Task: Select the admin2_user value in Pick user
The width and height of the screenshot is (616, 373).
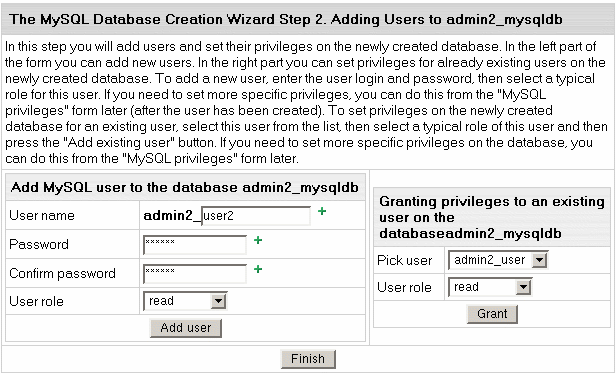Action: pos(490,260)
